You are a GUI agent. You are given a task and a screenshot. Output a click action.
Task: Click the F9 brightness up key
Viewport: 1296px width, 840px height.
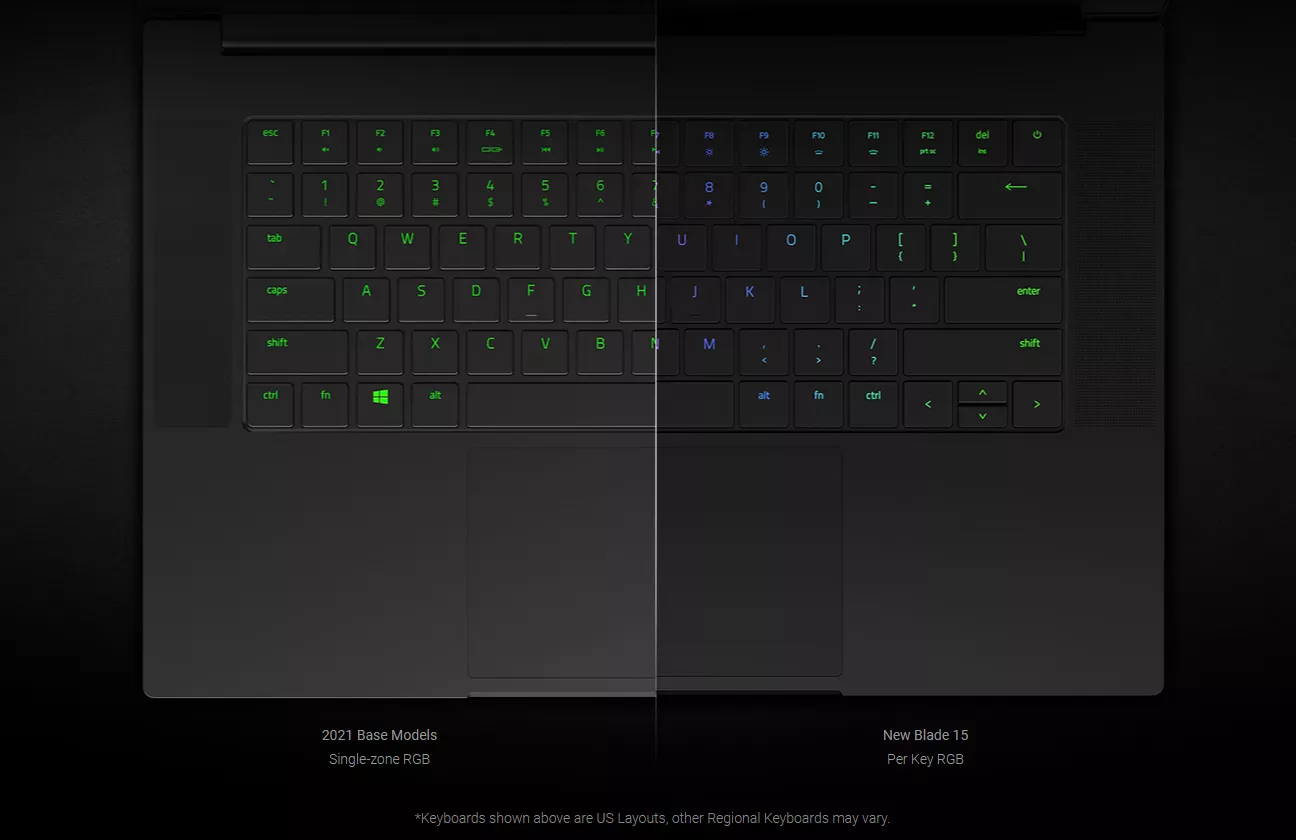(764, 144)
